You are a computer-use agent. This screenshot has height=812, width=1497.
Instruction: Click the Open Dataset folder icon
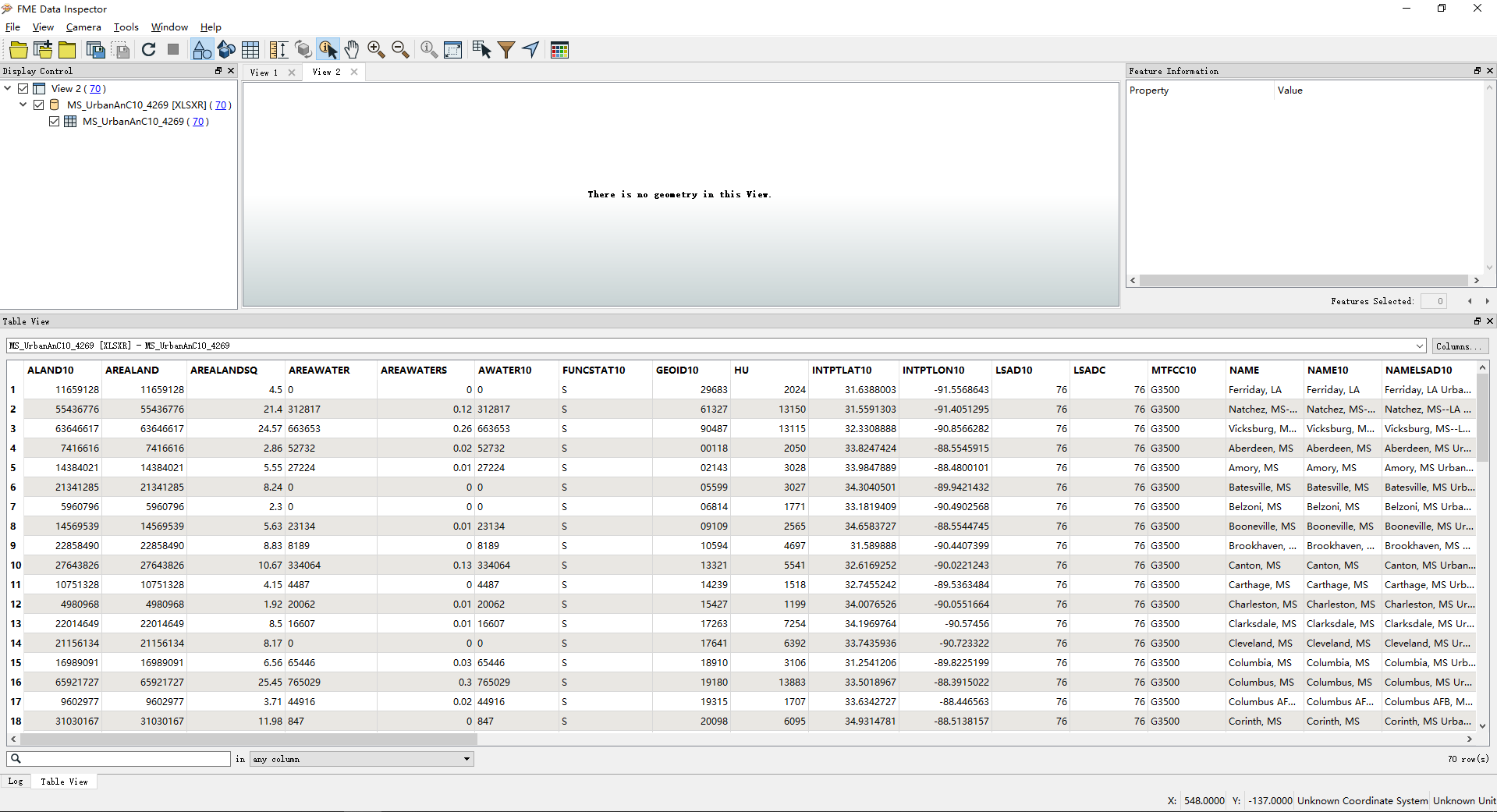click(x=19, y=50)
